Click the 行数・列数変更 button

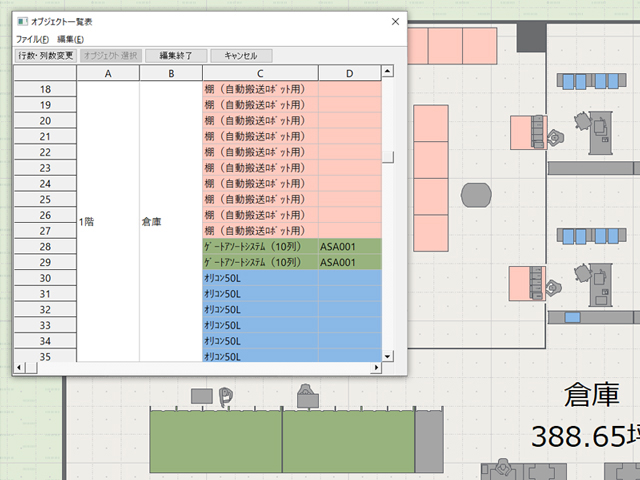pyautogui.click(x=45, y=56)
